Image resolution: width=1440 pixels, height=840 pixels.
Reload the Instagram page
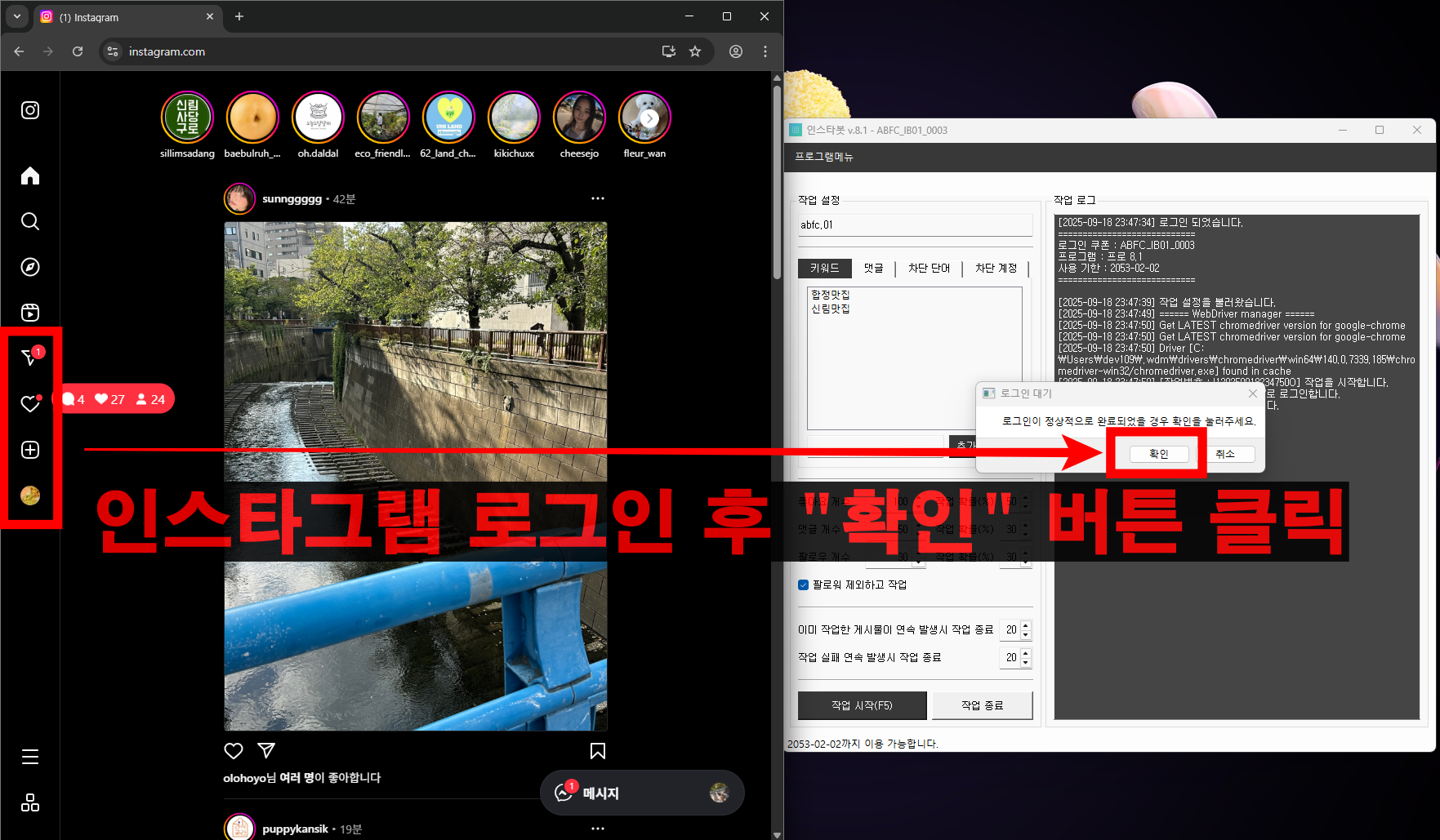tap(78, 51)
